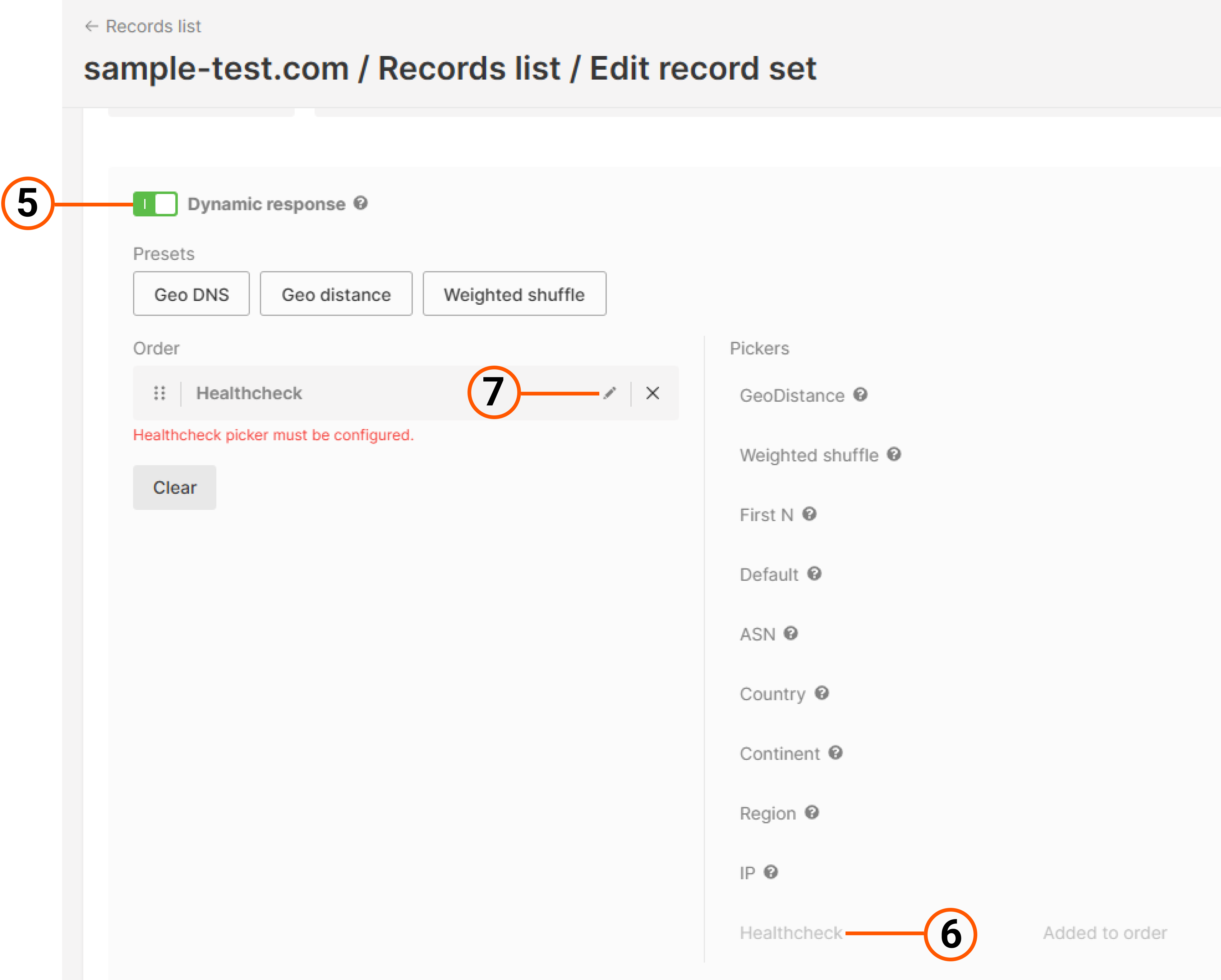Image resolution: width=1221 pixels, height=980 pixels.
Task: Apply the Weighted shuffle preset
Action: [x=514, y=294]
